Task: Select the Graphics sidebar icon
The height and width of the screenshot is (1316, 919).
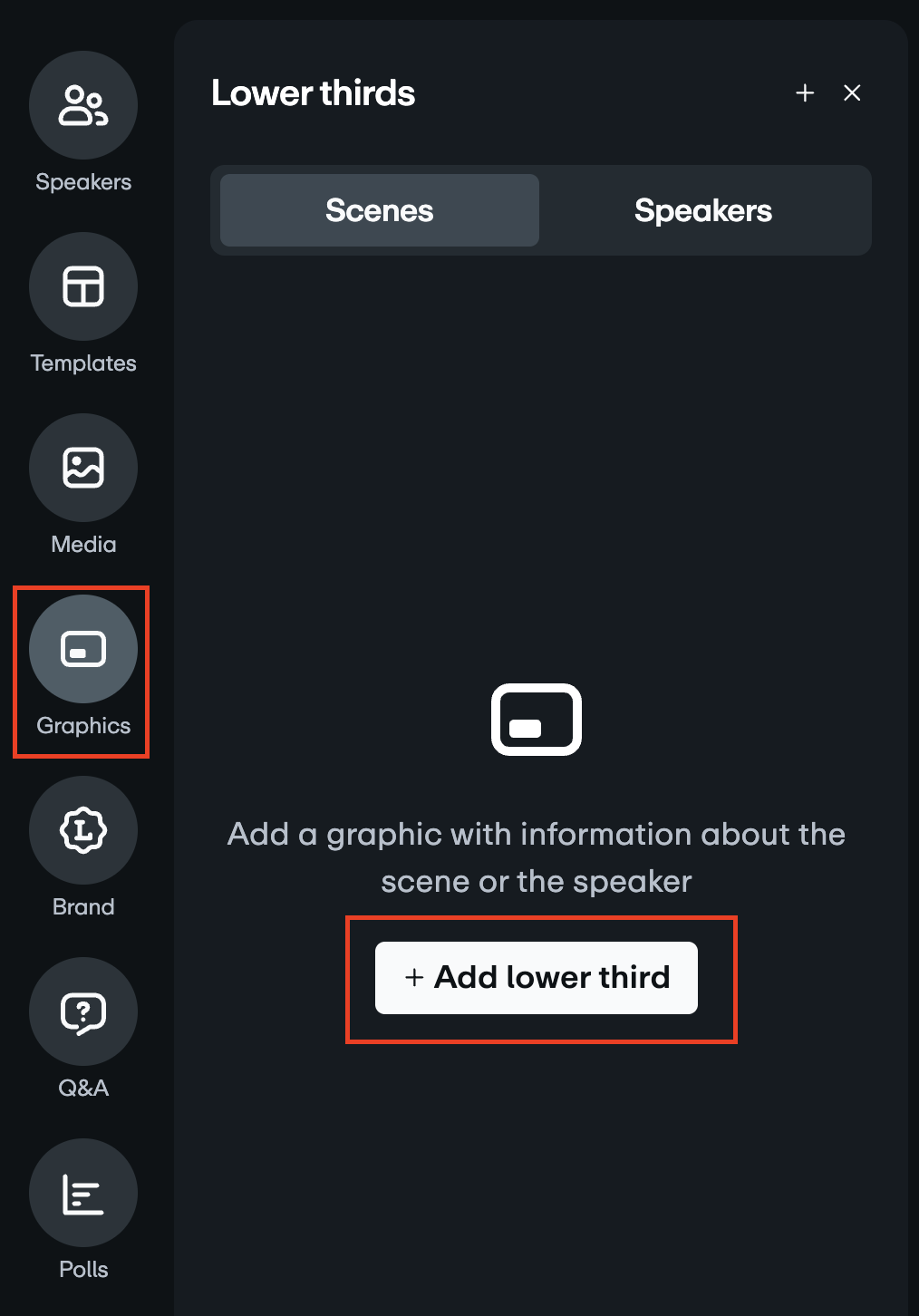Action: pyautogui.click(x=82, y=649)
